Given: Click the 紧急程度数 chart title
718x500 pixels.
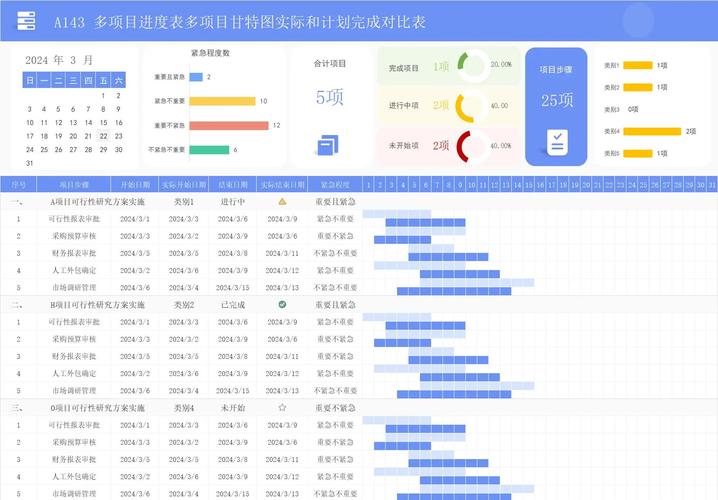Looking at the screenshot, I should point(210,53).
